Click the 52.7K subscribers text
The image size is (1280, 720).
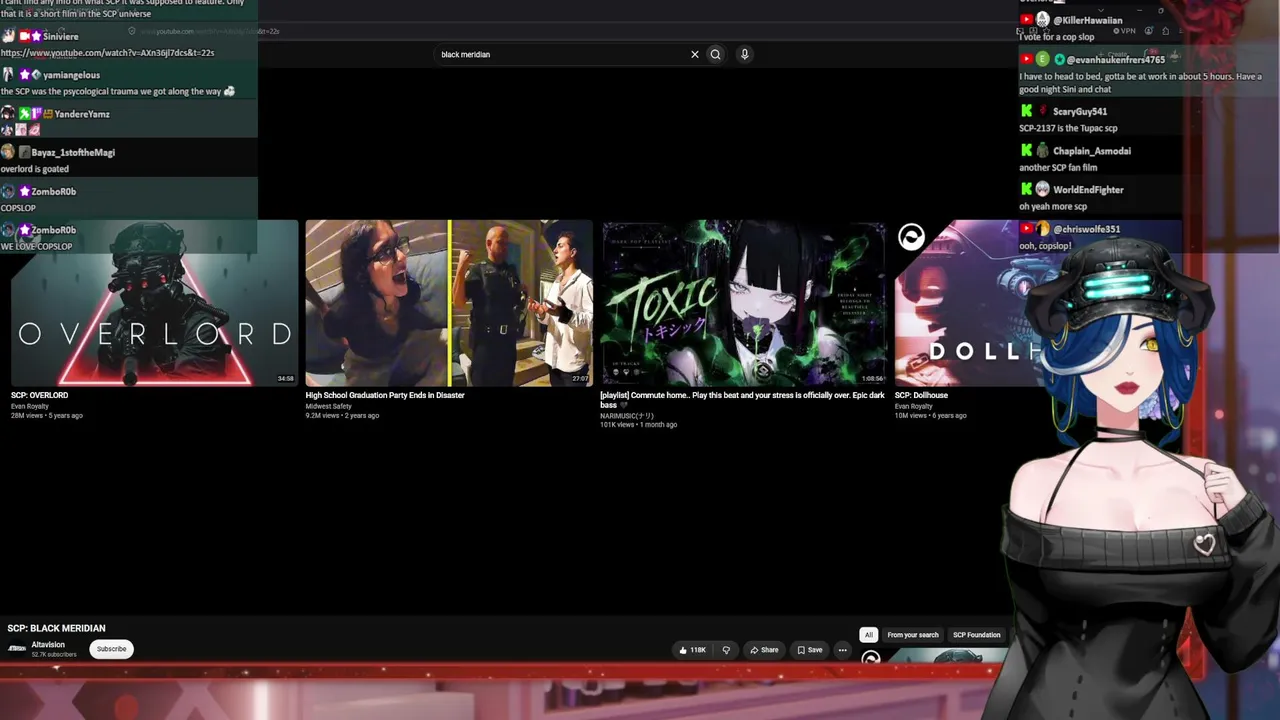(54, 655)
